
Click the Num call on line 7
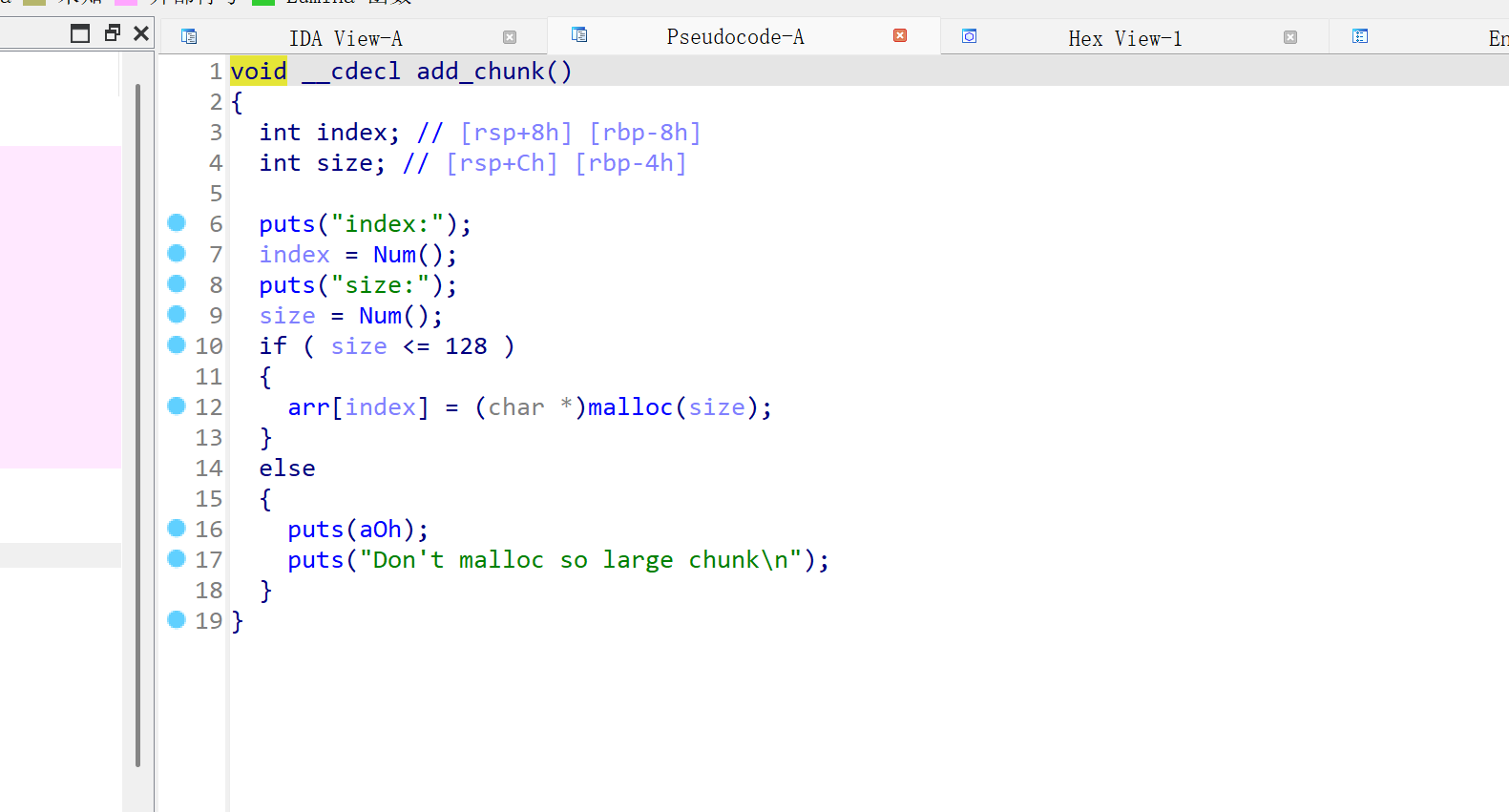tap(394, 255)
